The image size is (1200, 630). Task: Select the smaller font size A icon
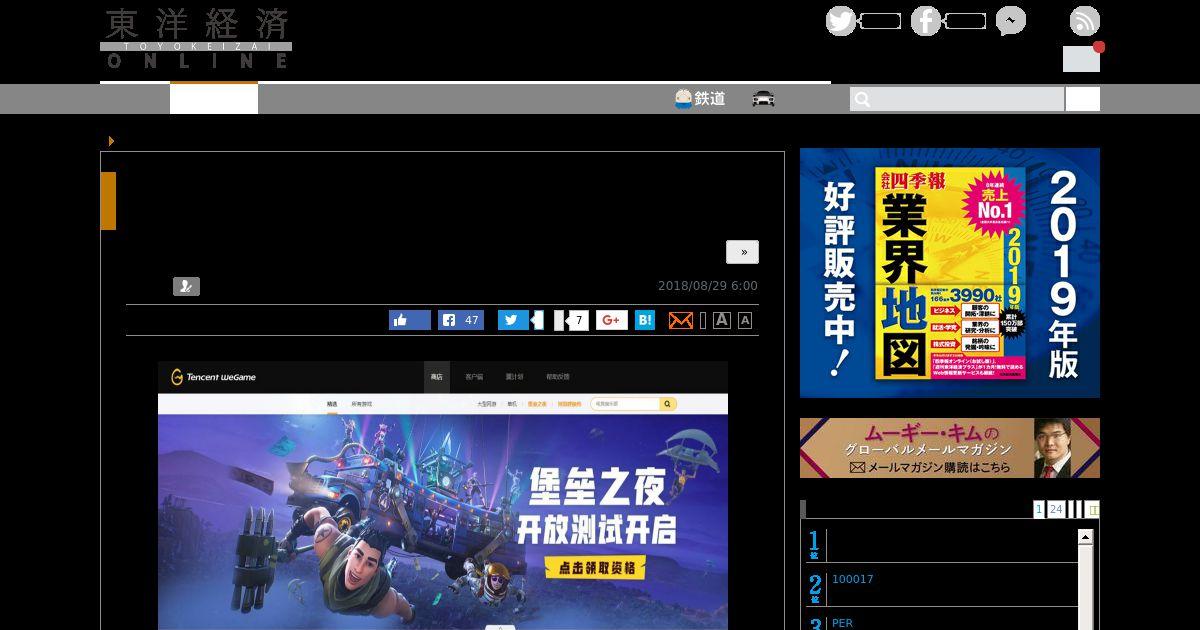(744, 320)
